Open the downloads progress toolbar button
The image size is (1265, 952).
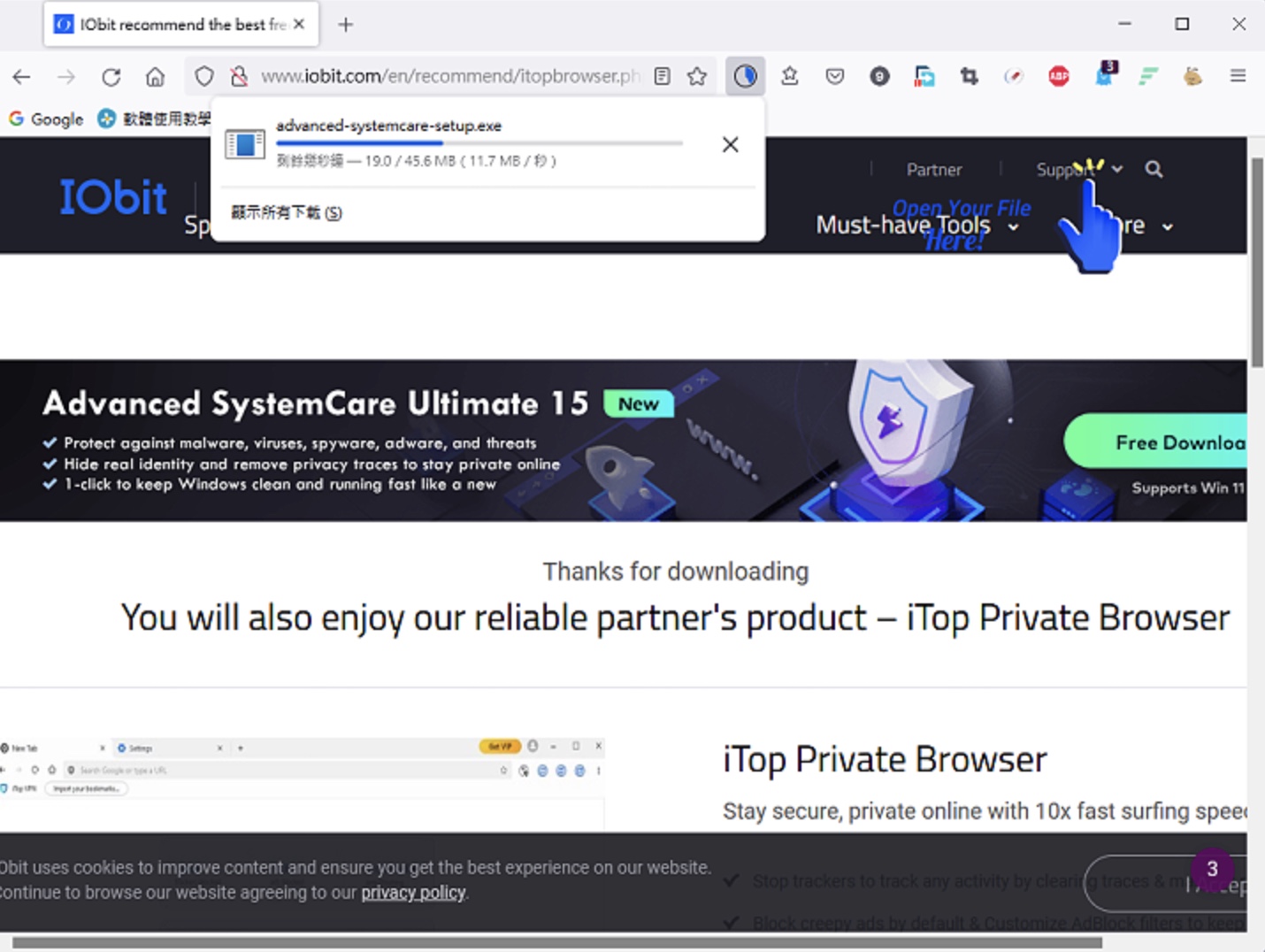(x=746, y=77)
